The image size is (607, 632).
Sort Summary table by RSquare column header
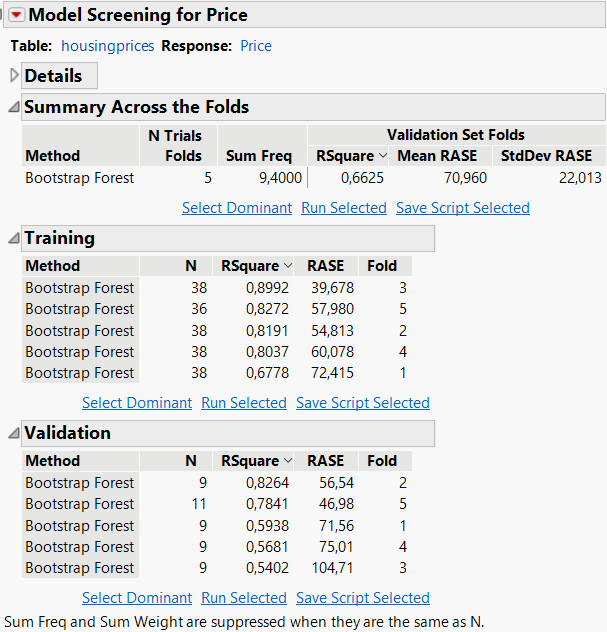click(x=345, y=156)
